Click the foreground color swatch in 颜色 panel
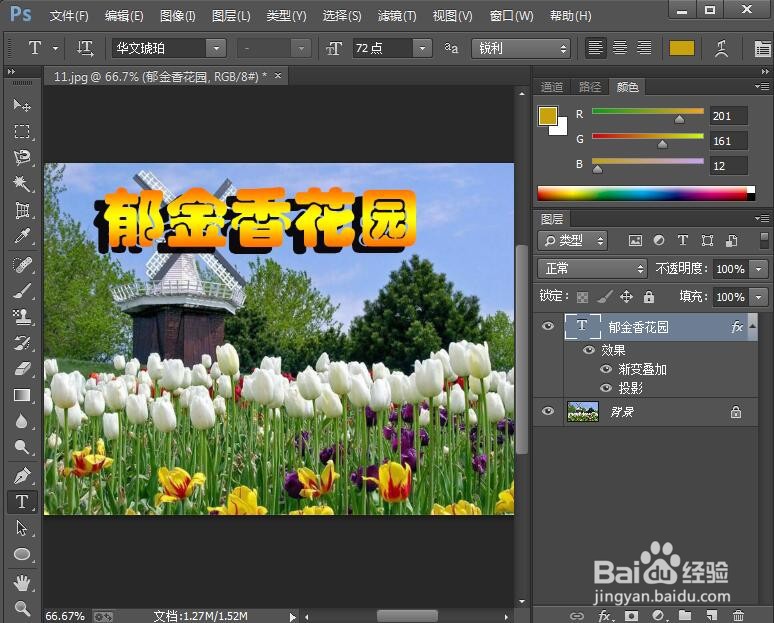The width and height of the screenshot is (774, 623). (548, 116)
